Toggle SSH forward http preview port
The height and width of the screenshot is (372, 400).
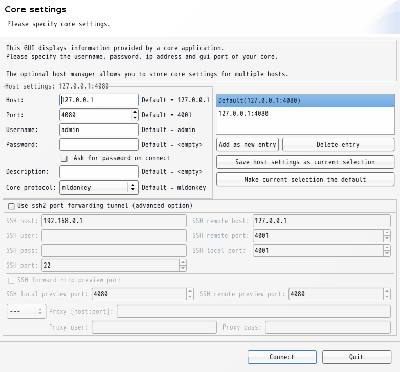(11, 281)
